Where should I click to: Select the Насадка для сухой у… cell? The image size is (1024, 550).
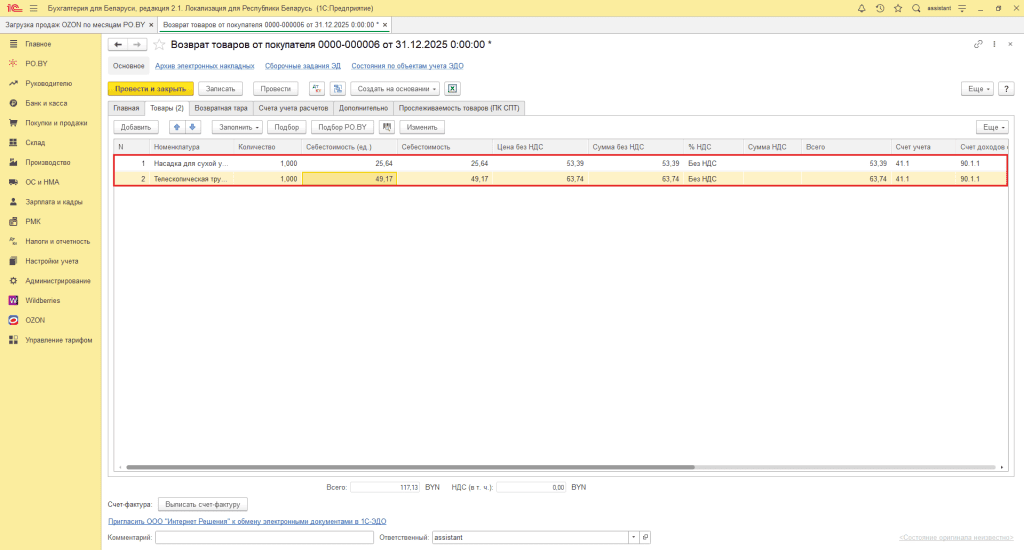click(x=191, y=163)
